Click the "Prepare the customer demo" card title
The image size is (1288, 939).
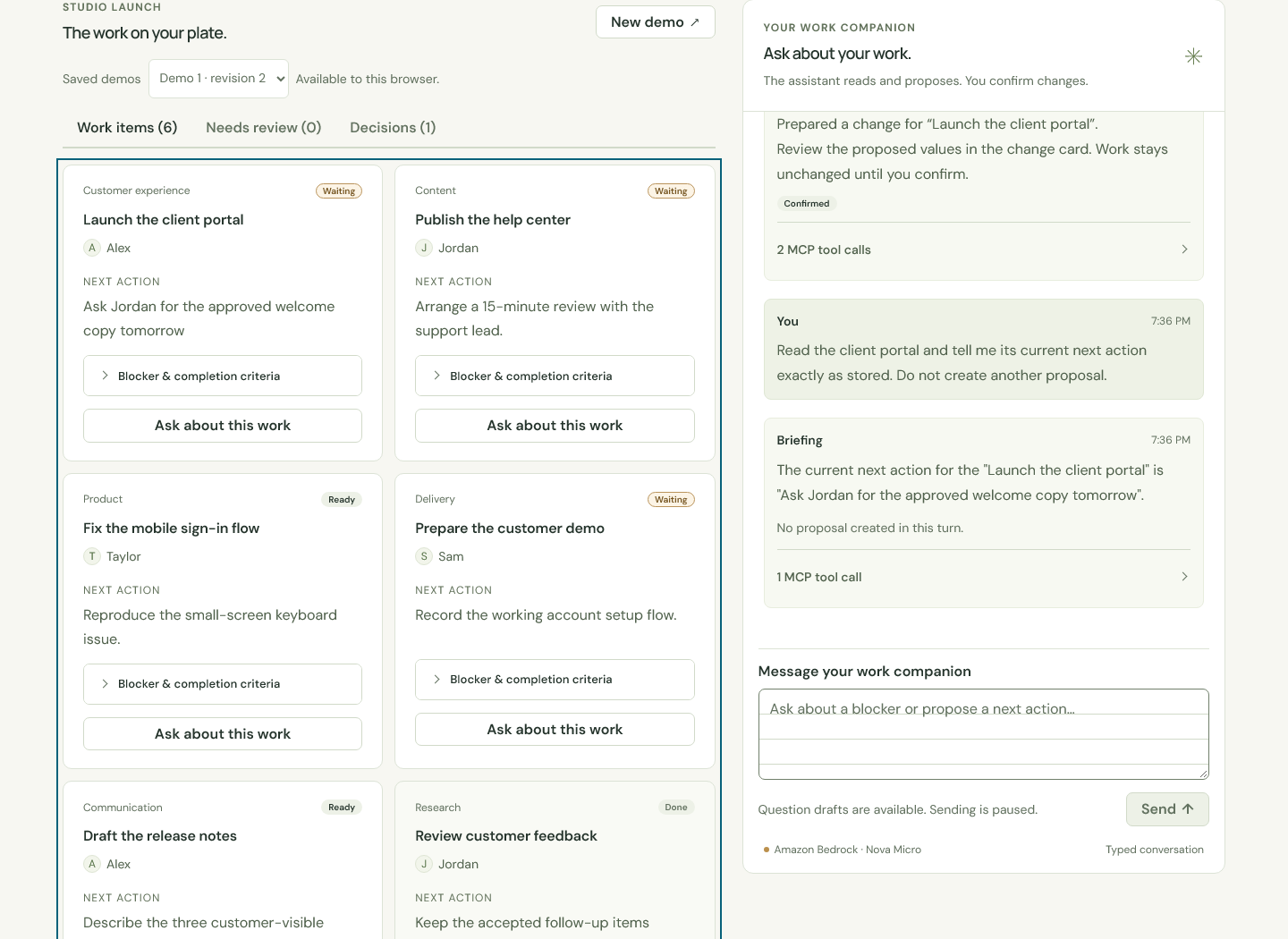(x=510, y=529)
